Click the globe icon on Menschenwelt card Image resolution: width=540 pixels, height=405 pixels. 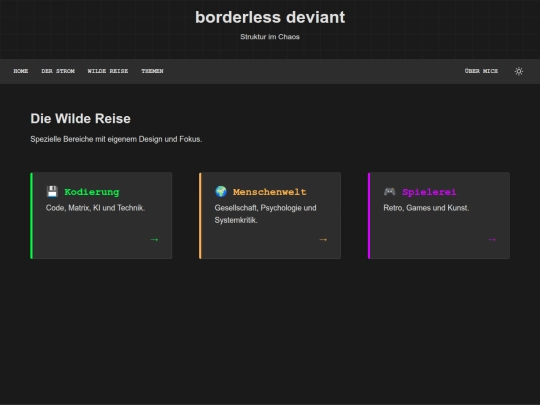[x=221, y=191]
